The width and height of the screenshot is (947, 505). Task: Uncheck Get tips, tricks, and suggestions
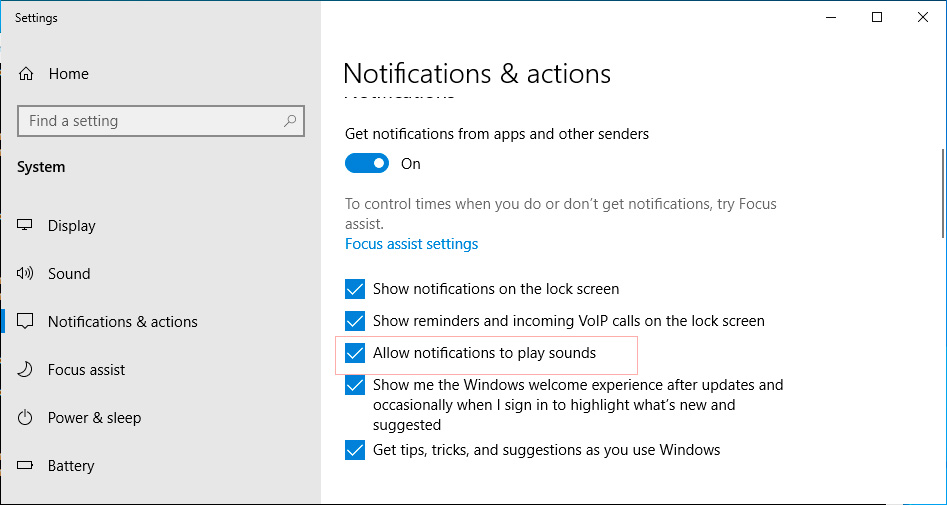pyautogui.click(x=355, y=449)
